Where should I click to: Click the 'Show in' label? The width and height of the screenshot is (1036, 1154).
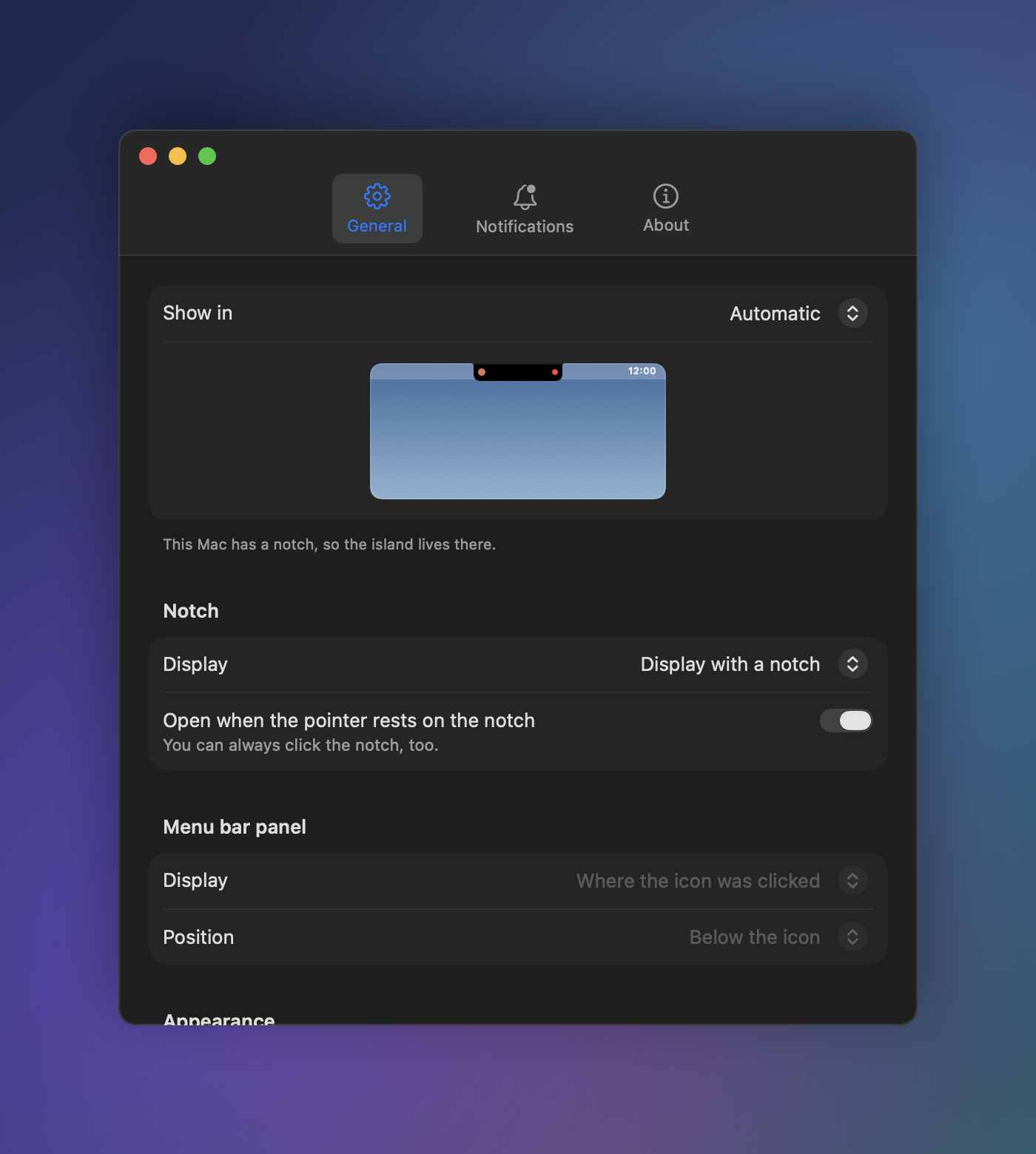click(x=198, y=313)
